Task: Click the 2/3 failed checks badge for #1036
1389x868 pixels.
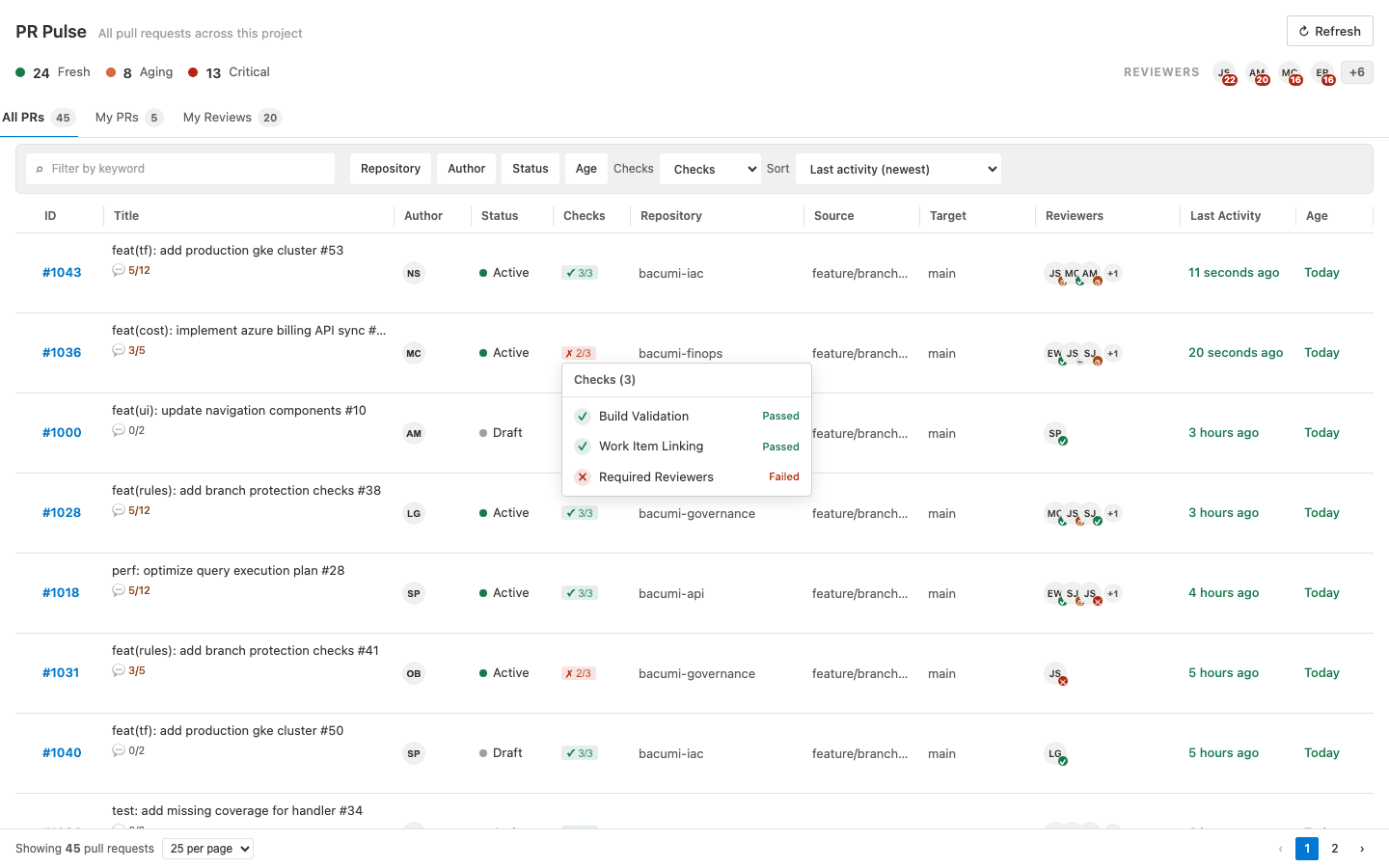Action: tap(579, 353)
